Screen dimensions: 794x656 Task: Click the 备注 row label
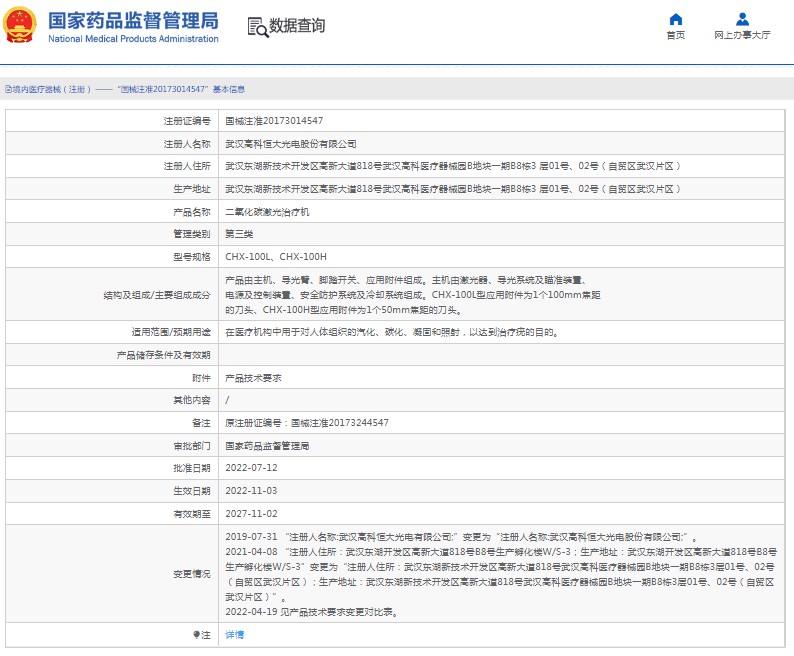pyautogui.click(x=201, y=423)
